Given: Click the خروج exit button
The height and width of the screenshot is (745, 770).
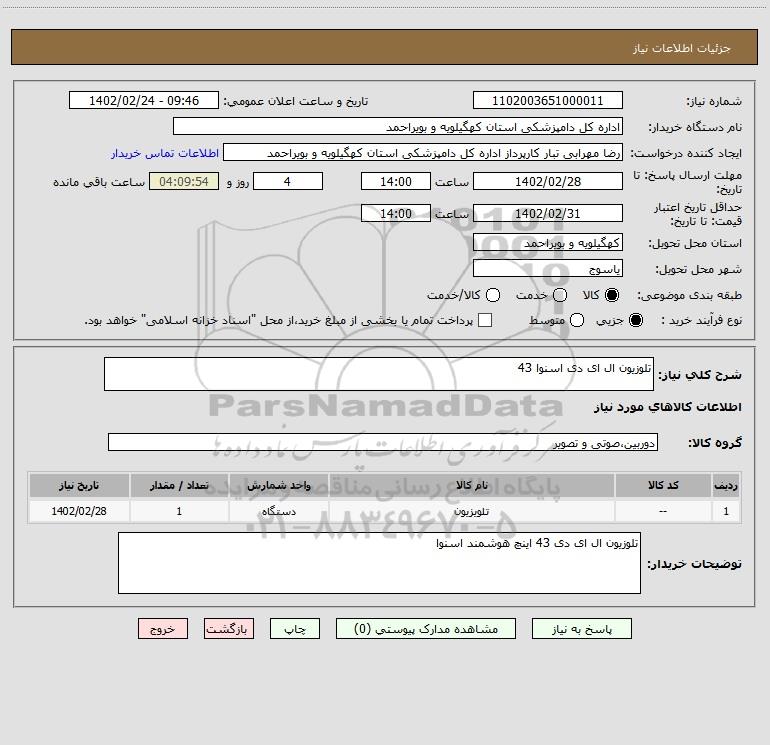Looking at the screenshot, I should point(163,629).
